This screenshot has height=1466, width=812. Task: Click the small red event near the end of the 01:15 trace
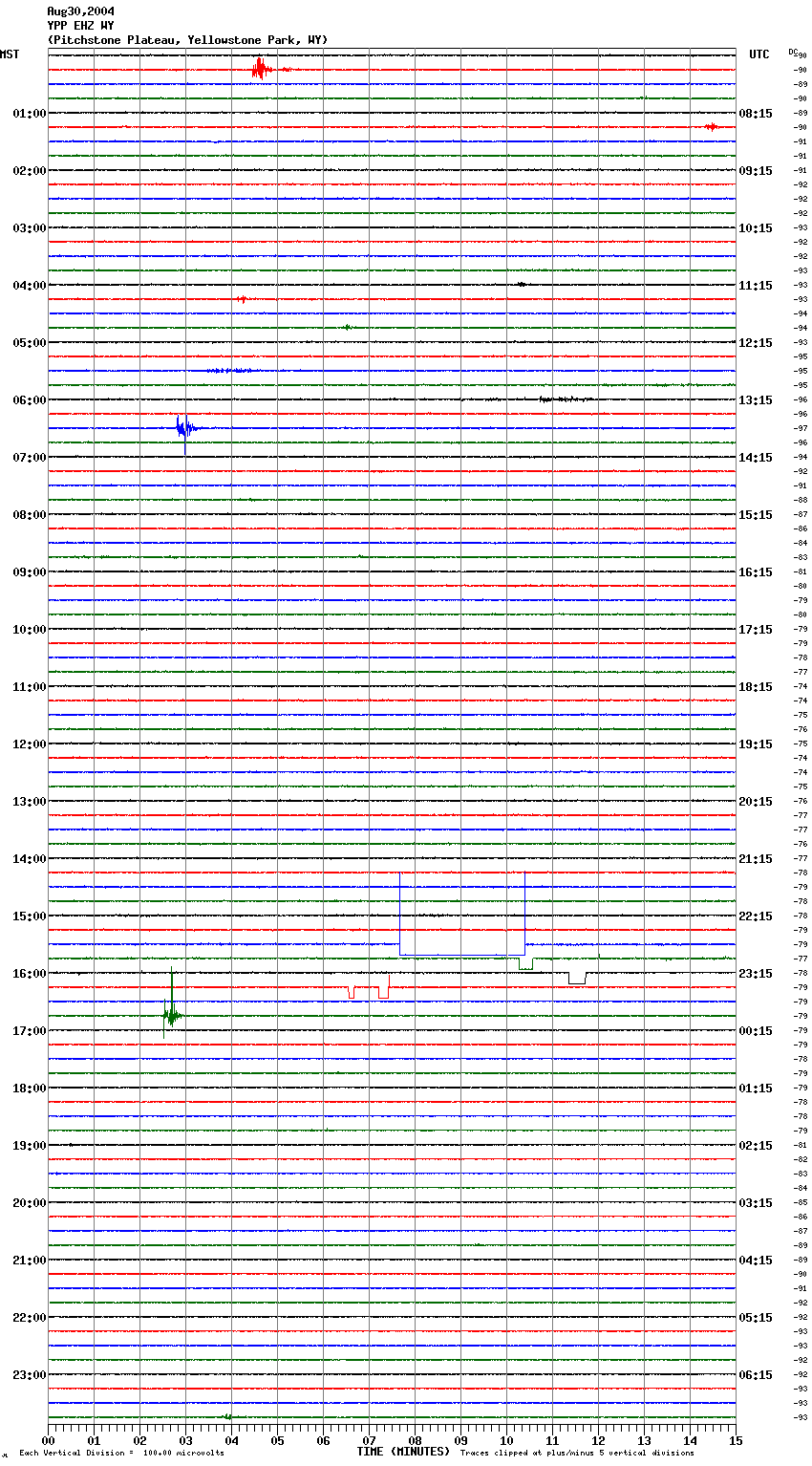click(711, 127)
